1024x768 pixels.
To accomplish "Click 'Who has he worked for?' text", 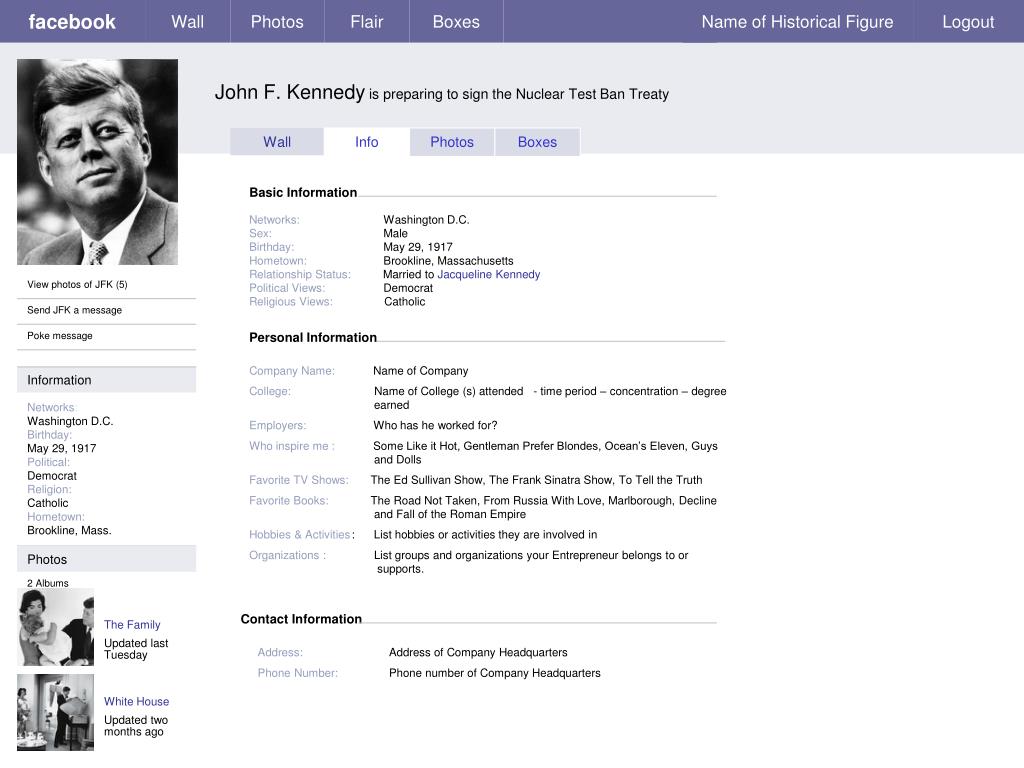I will point(435,425).
